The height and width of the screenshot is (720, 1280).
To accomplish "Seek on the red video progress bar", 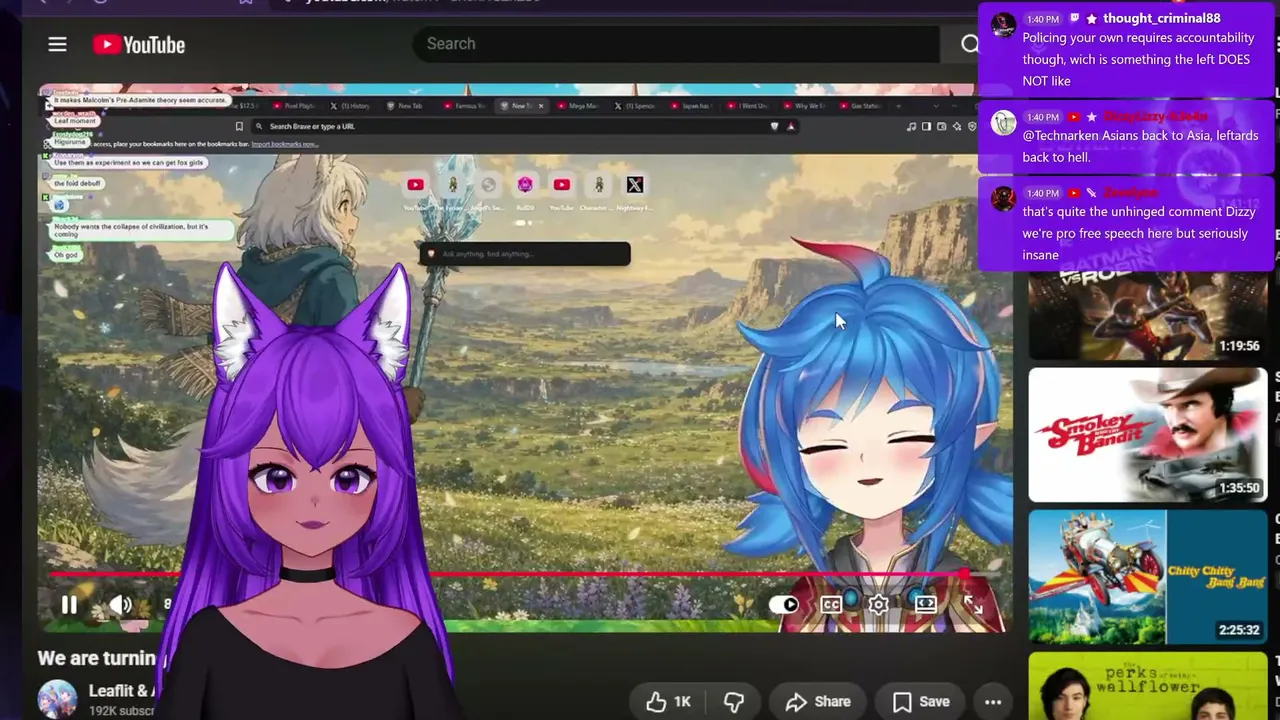I will (508, 574).
